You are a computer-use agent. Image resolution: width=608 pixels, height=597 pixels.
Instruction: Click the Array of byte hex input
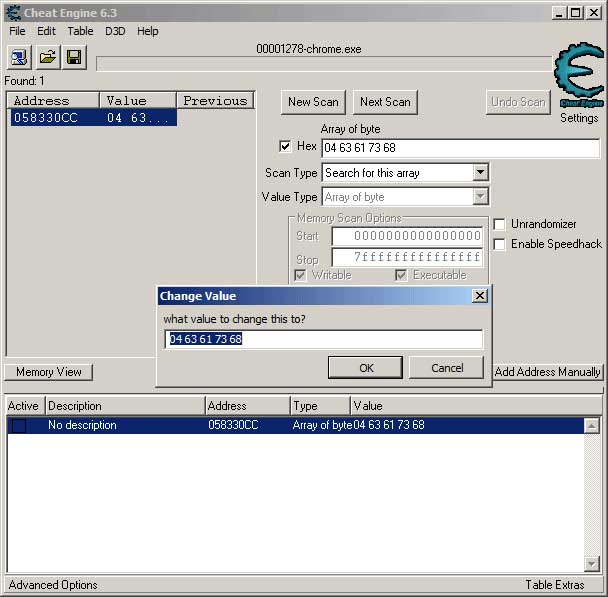461,148
